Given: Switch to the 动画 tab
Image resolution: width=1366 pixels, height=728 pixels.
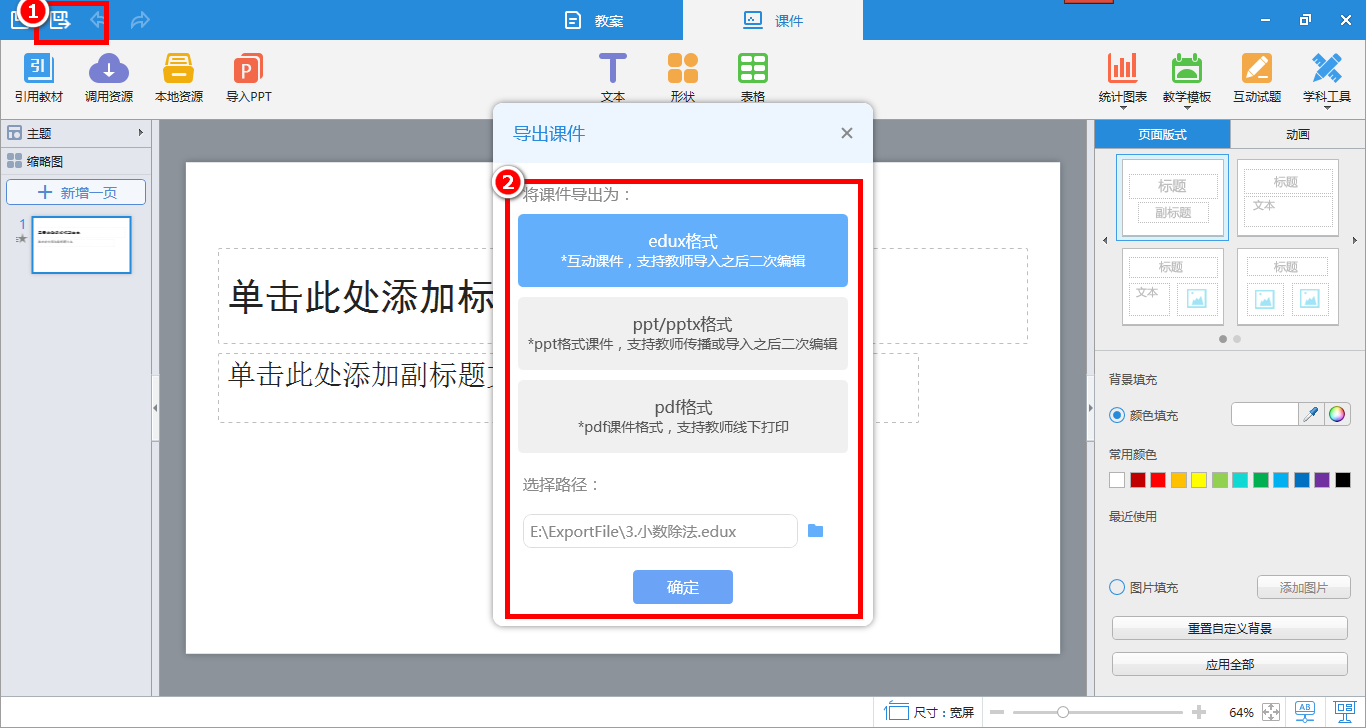Looking at the screenshot, I should pos(1297,134).
